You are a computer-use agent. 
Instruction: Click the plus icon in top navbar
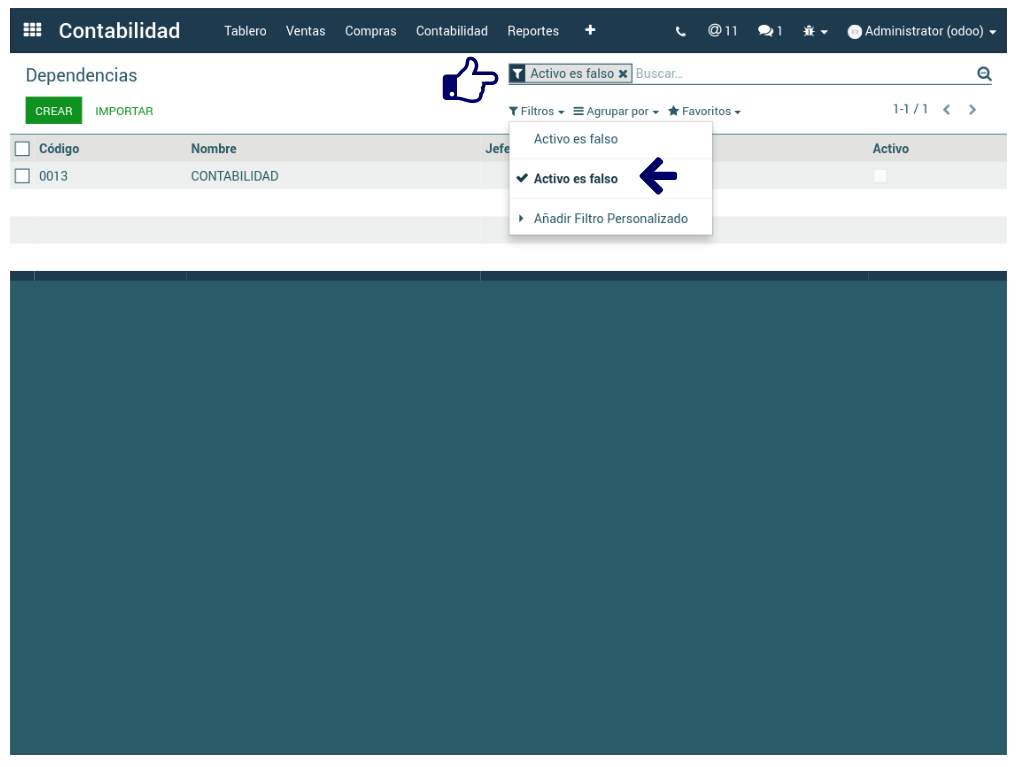click(x=590, y=30)
